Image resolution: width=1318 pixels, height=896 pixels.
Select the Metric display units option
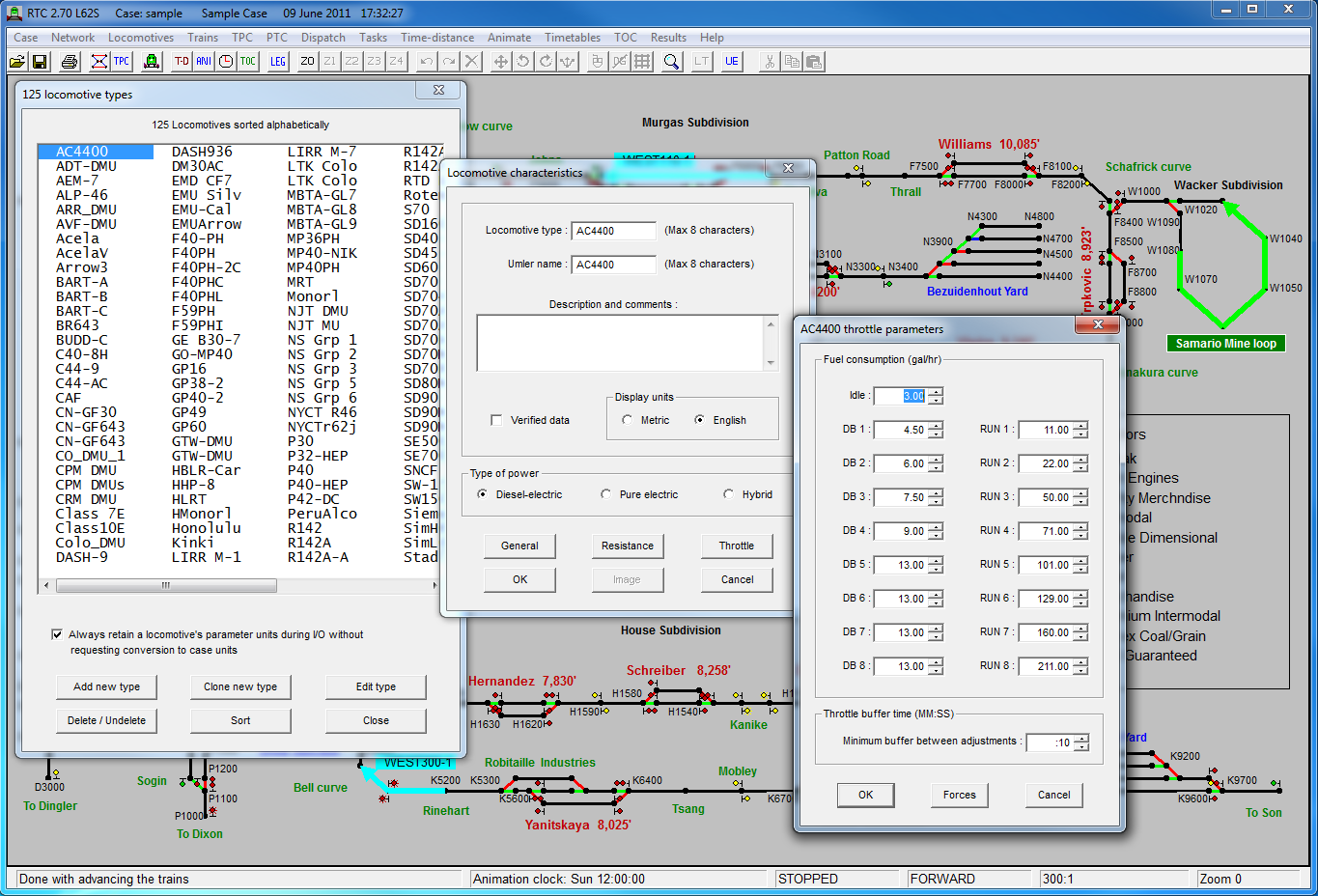628,420
